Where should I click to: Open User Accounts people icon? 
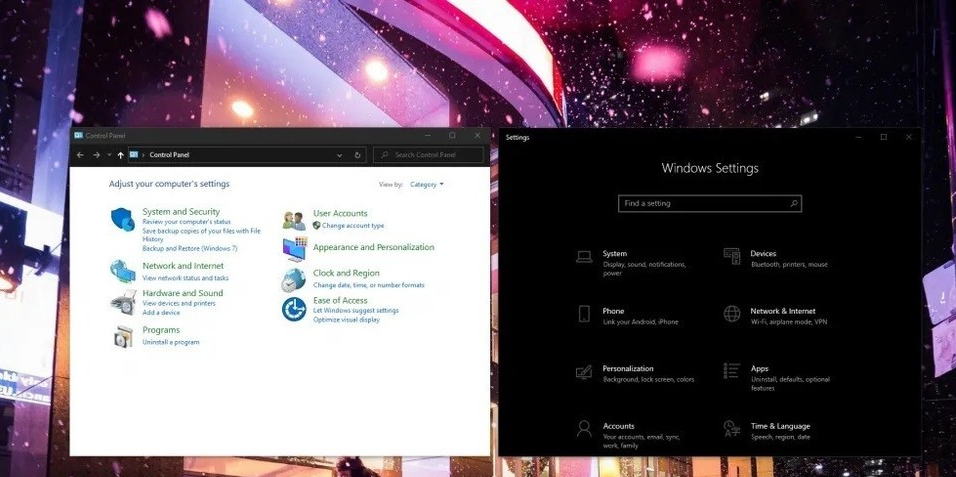(x=294, y=220)
